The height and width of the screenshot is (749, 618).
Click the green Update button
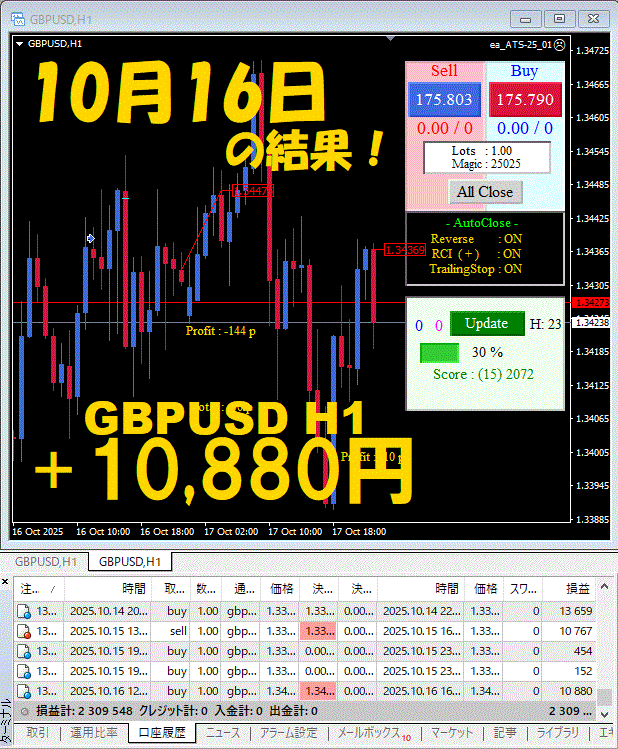(x=487, y=324)
